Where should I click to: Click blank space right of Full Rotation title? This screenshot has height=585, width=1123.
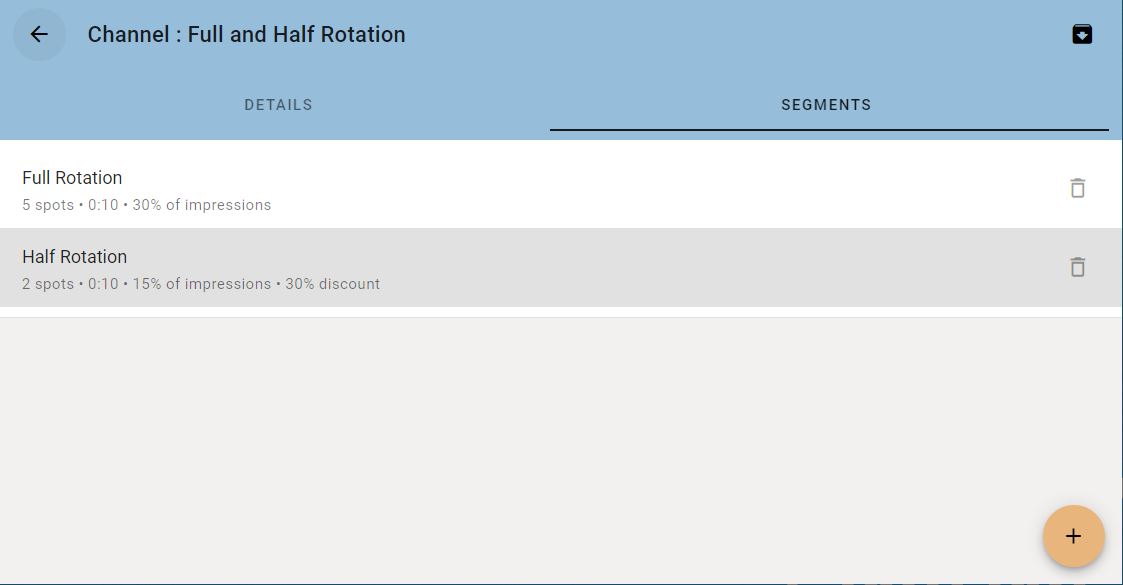tap(573, 178)
